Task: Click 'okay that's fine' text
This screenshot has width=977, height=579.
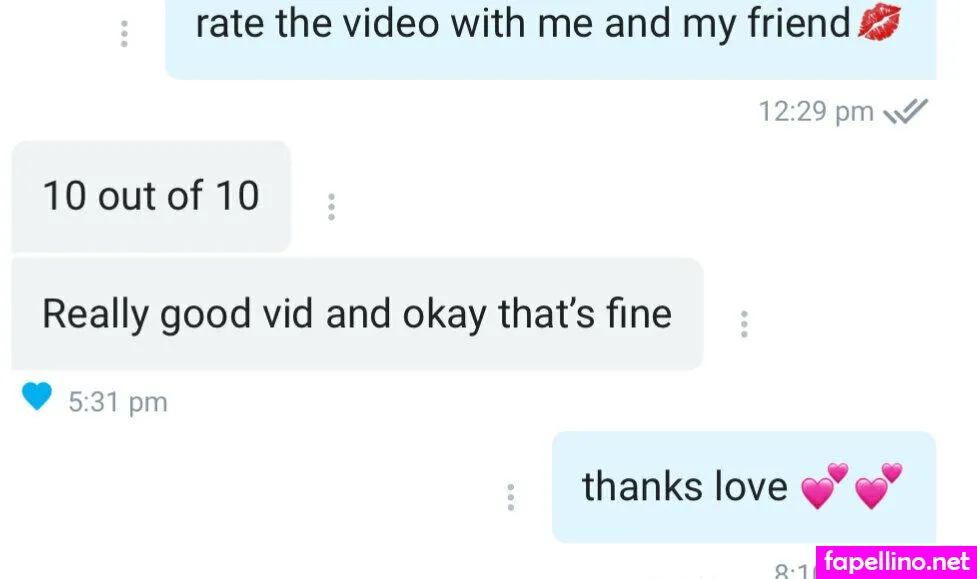Action: (537, 313)
